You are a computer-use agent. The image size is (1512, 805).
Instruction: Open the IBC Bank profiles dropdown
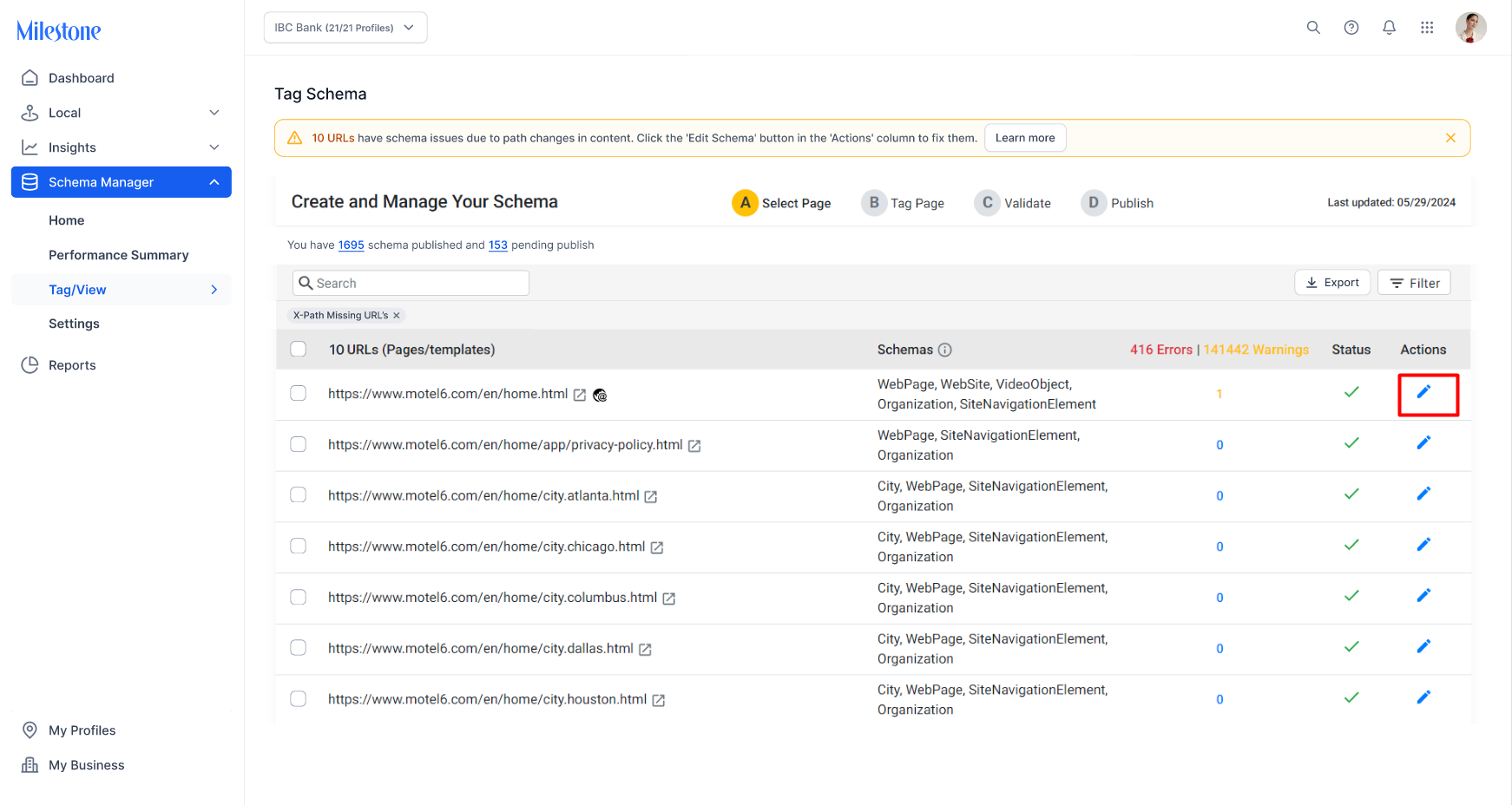345,28
